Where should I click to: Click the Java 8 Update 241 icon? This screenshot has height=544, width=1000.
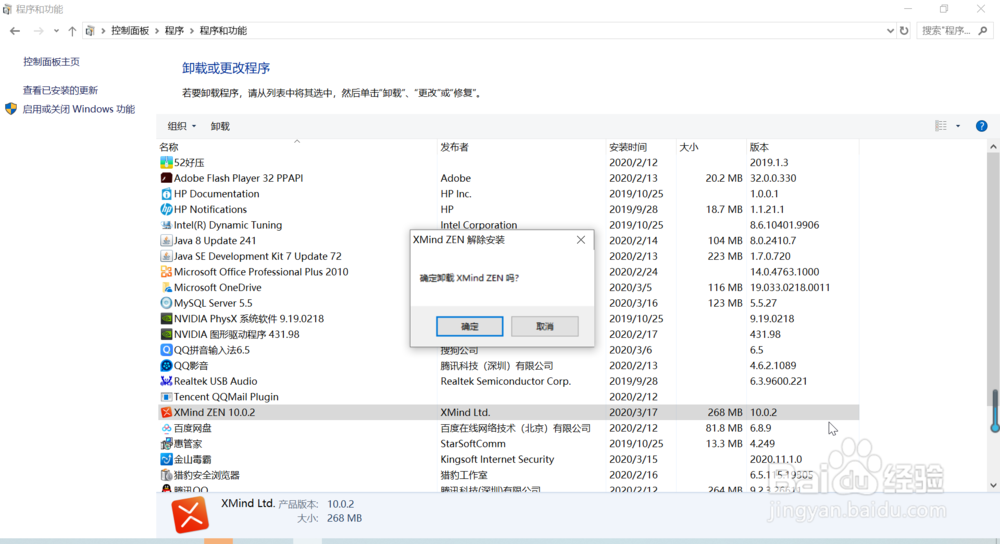pos(166,240)
